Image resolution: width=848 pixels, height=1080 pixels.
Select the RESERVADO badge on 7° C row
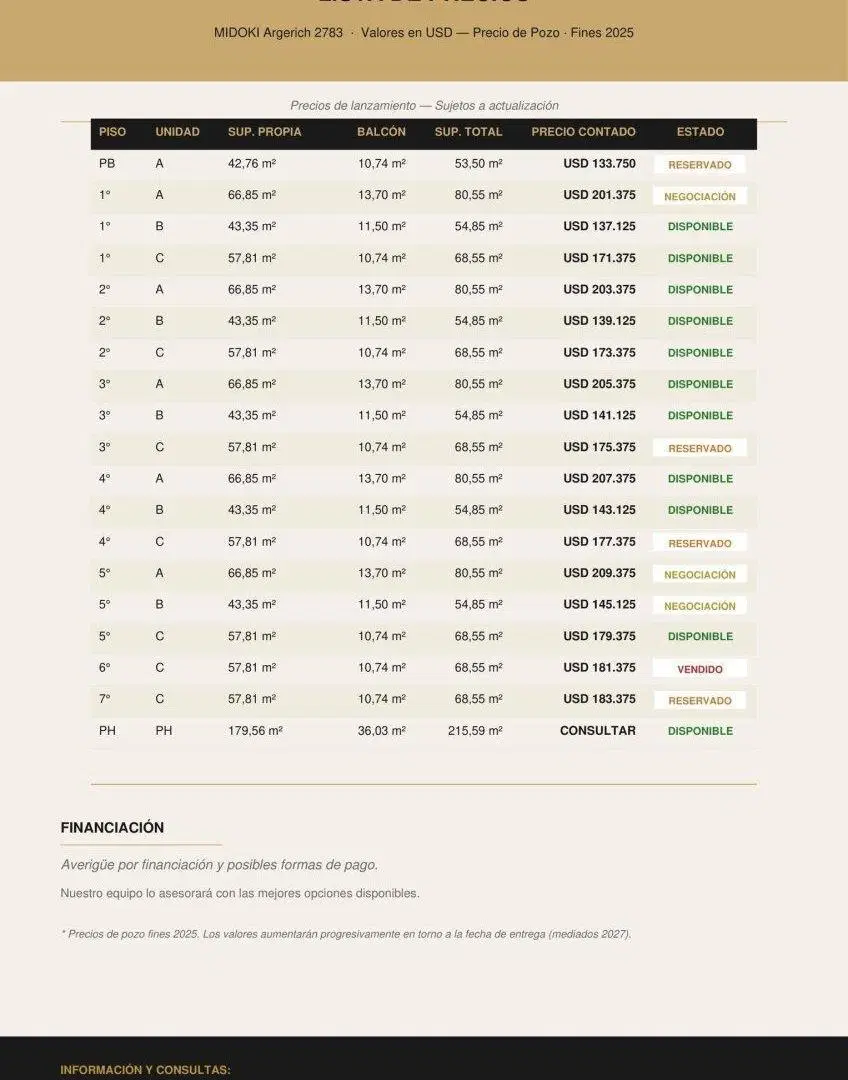coord(700,700)
